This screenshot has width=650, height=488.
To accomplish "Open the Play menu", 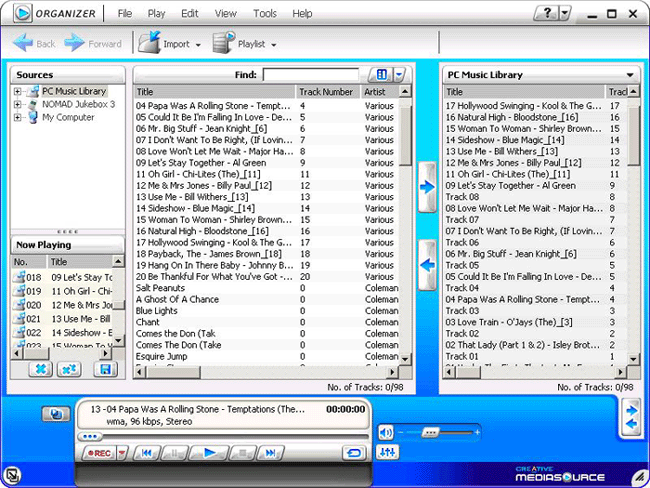I will pos(156,14).
